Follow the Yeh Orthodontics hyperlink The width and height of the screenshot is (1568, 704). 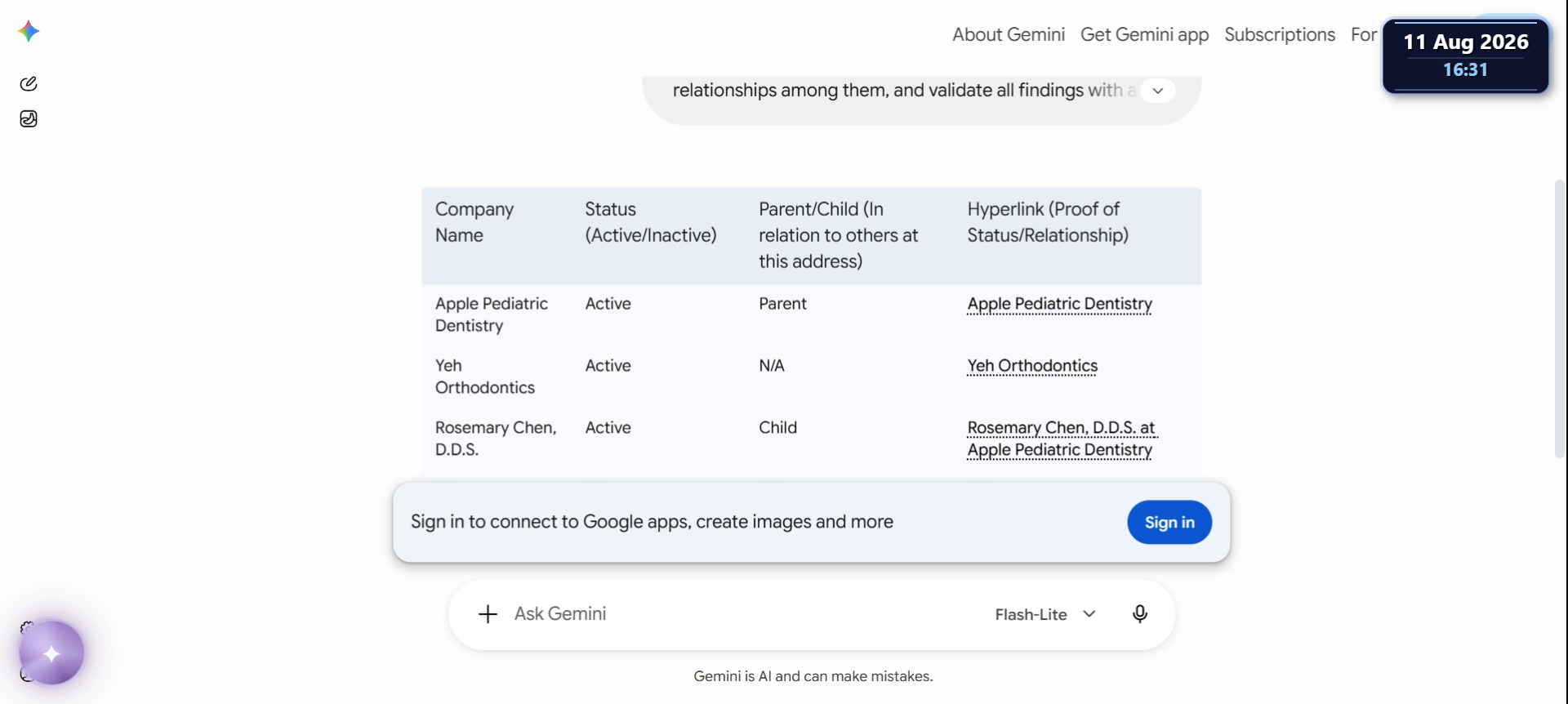coord(1032,366)
